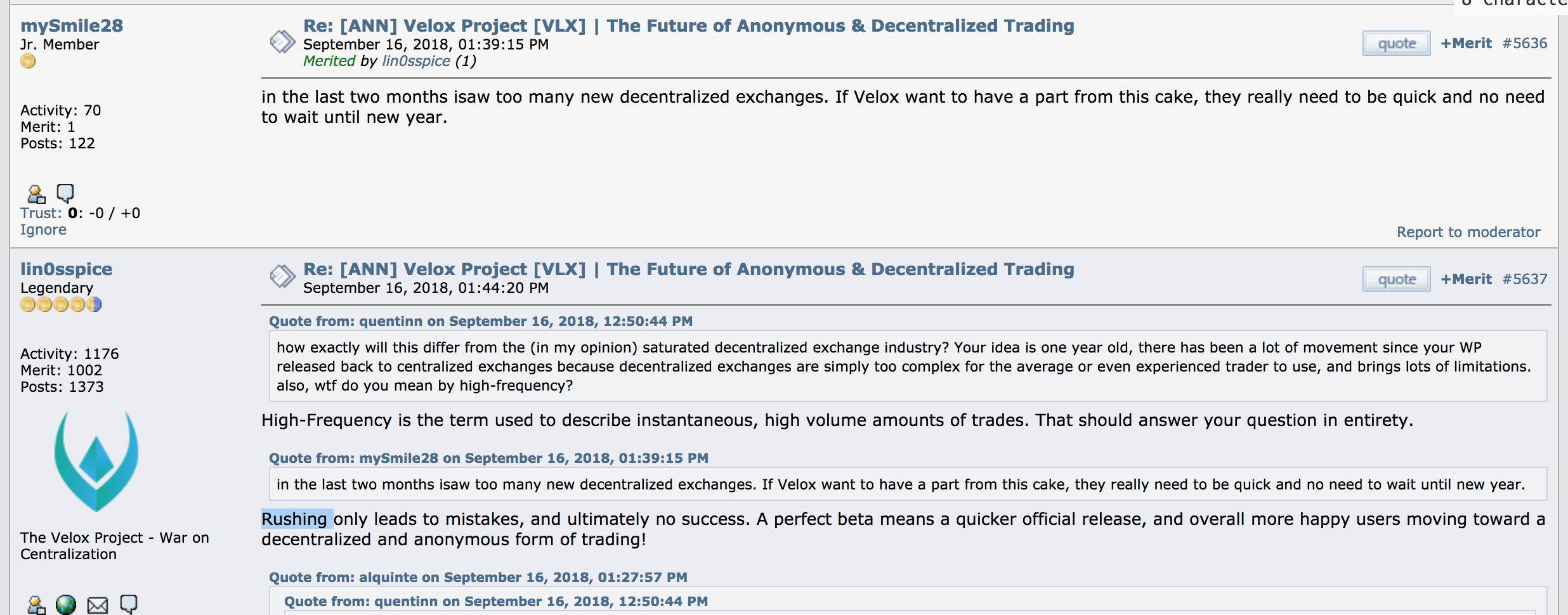Click lin0sspice's Velox avatar image
This screenshot has height=615, width=1568.
(x=96, y=461)
